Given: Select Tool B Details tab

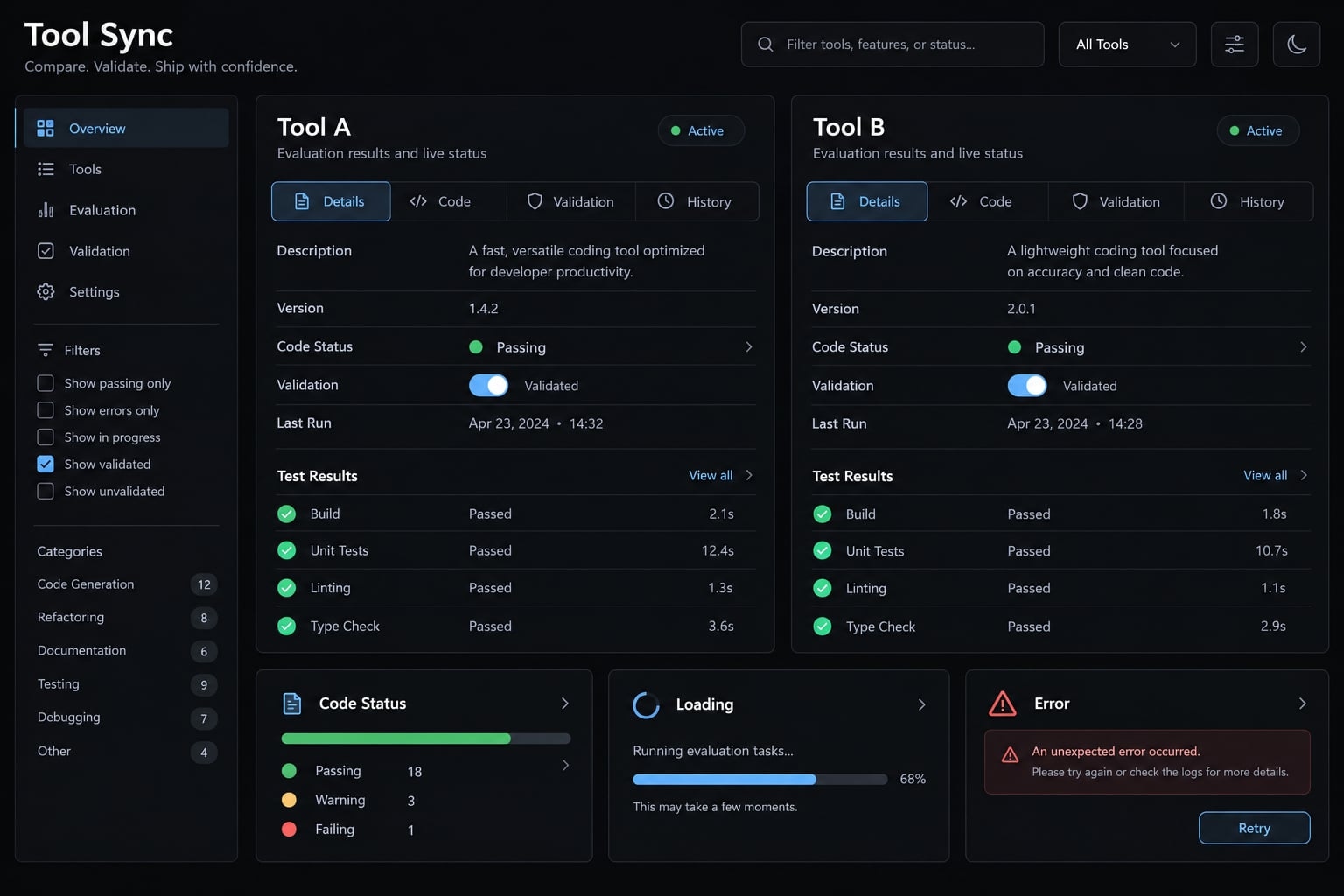Looking at the screenshot, I should click(x=866, y=201).
